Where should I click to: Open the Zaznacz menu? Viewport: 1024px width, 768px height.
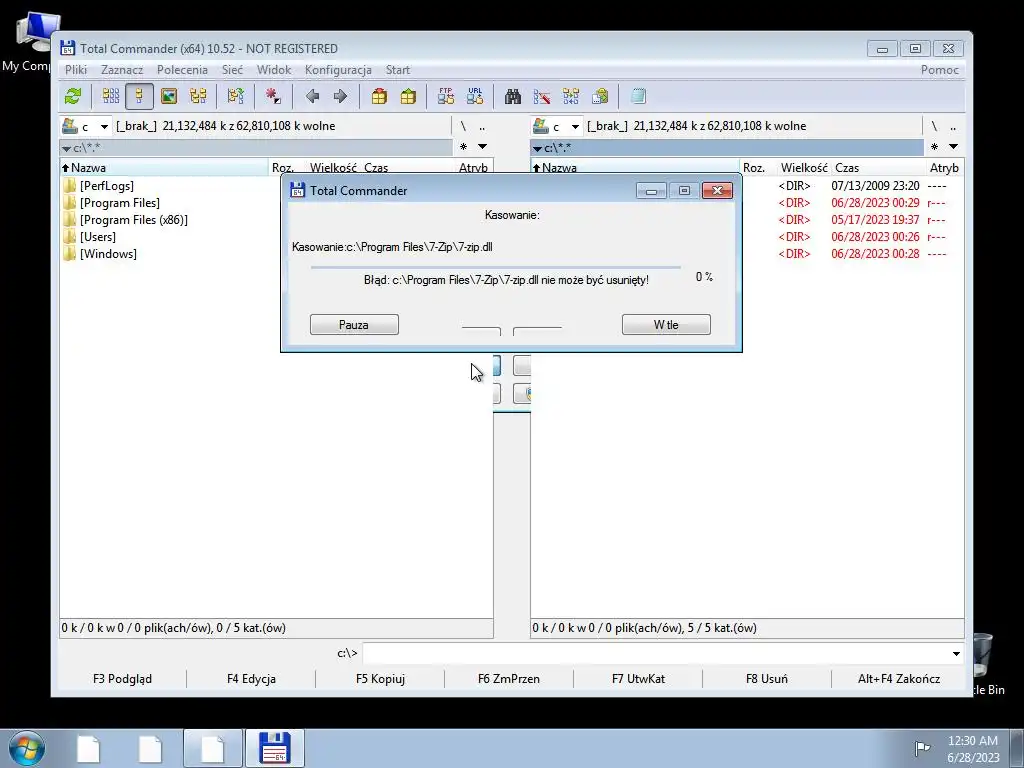click(121, 70)
